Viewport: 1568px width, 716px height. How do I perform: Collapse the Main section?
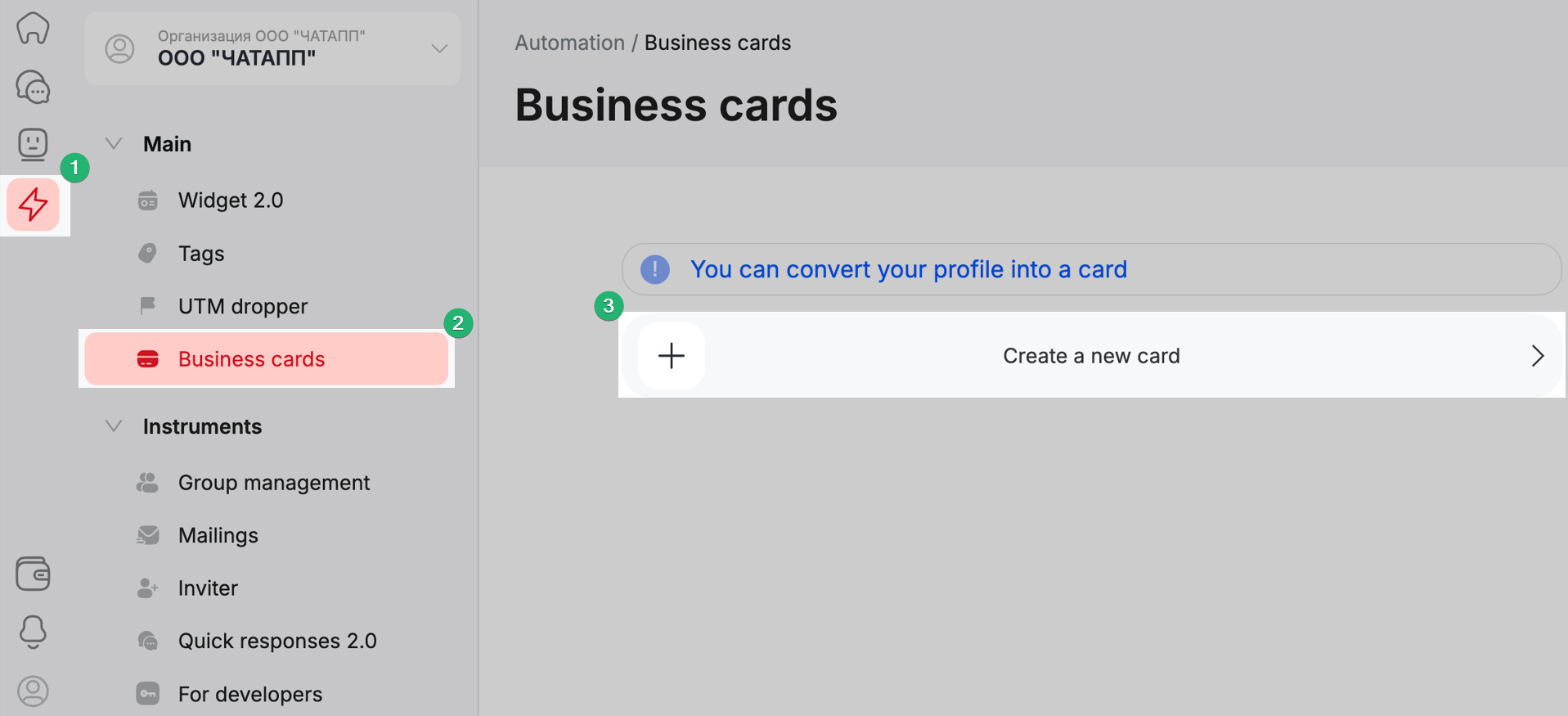pos(114,144)
